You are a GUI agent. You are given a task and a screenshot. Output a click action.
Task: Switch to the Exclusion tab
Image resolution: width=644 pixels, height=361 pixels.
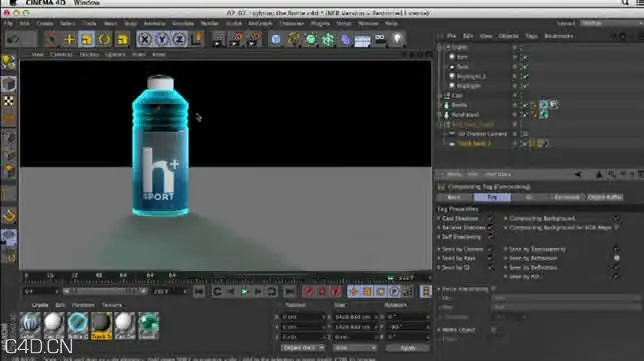coord(567,198)
